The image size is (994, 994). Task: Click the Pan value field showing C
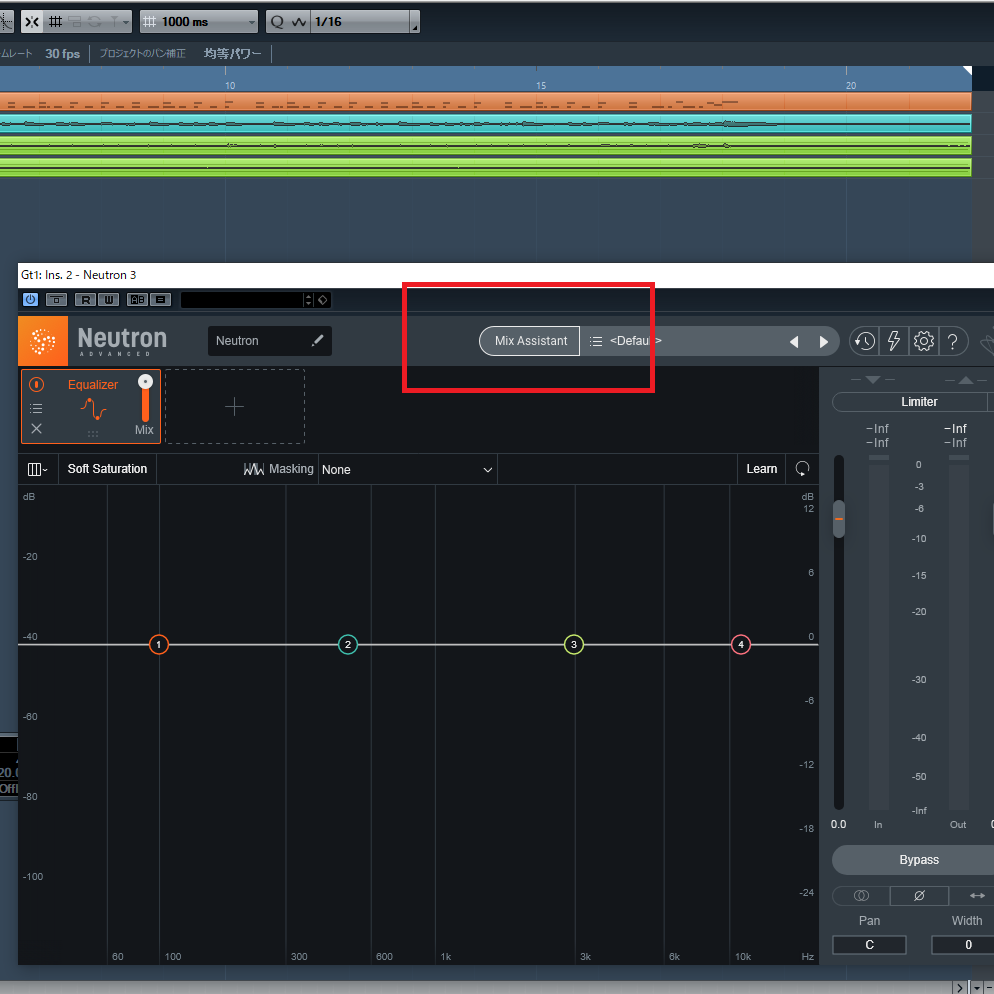[x=869, y=945]
